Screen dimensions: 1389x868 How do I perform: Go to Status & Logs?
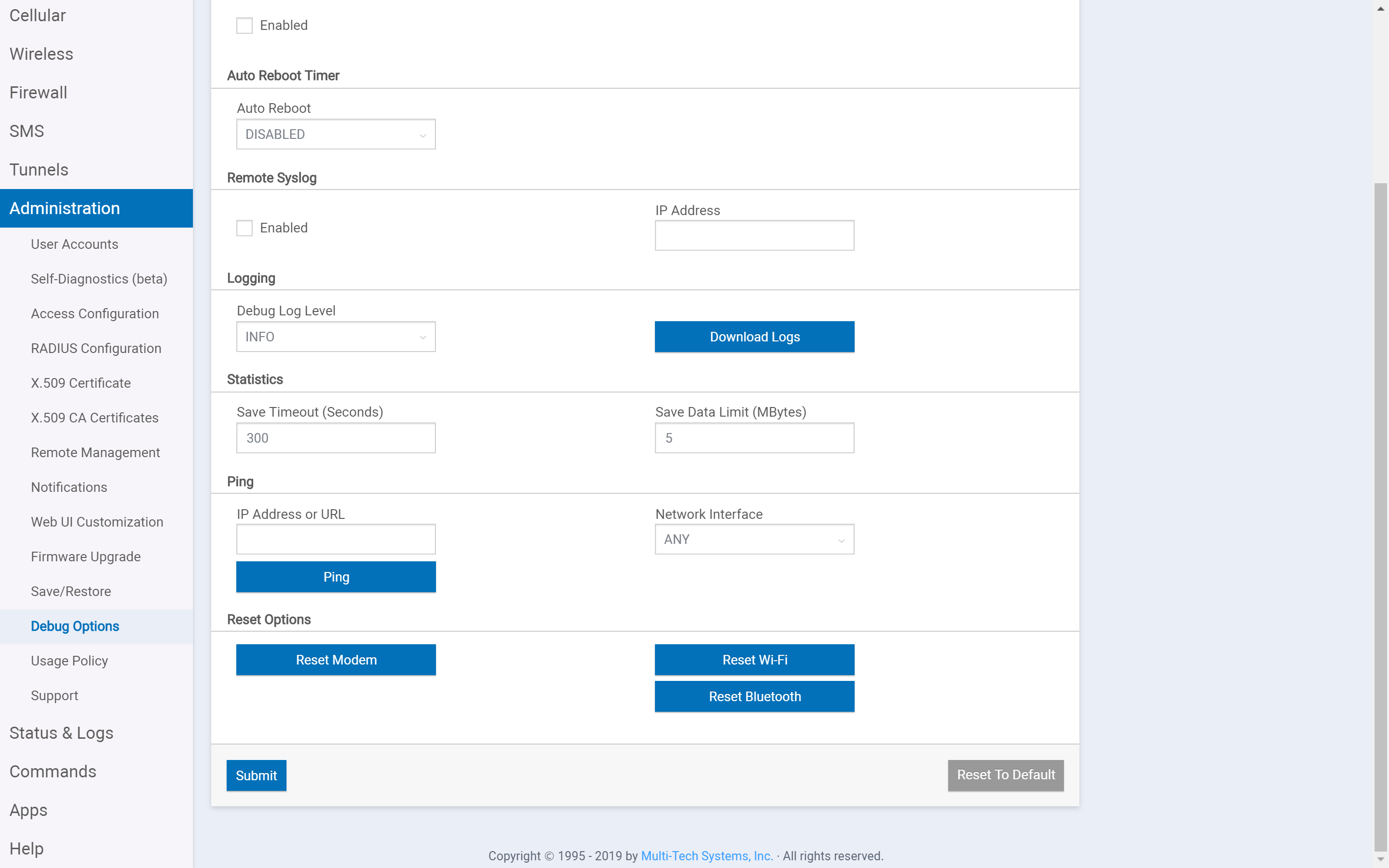click(61, 733)
